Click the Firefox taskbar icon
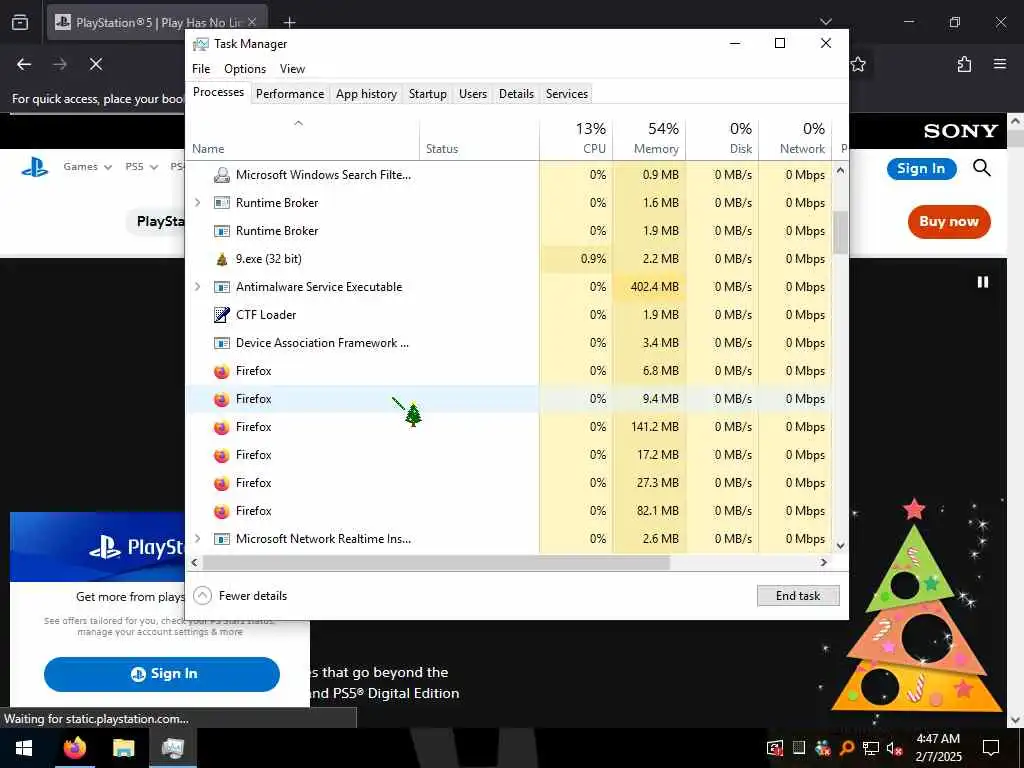1024x768 pixels. 74,748
